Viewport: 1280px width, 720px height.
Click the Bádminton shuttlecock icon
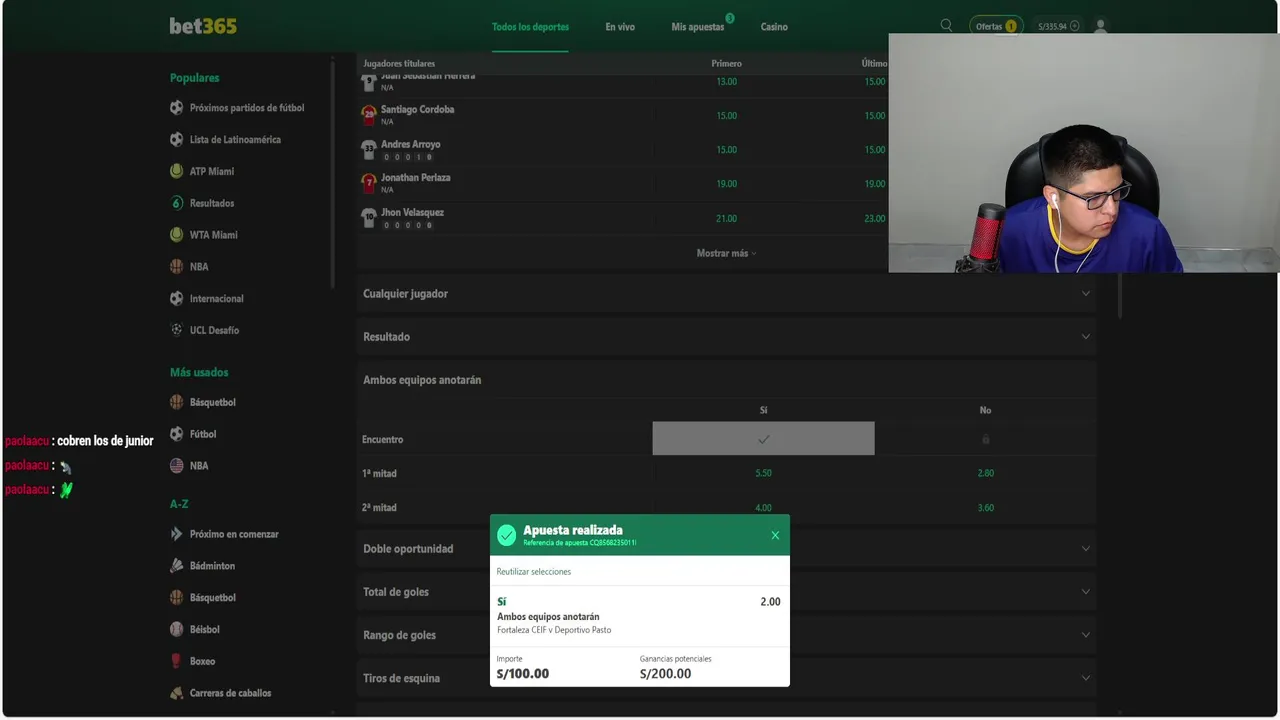click(177, 566)
